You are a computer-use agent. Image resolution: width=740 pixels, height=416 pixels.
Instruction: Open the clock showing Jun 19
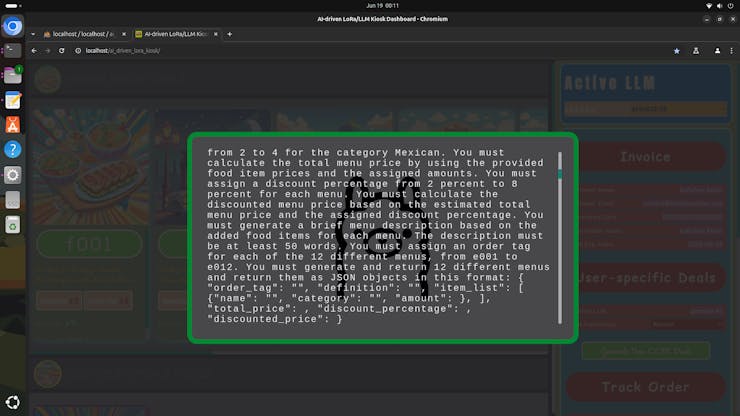pos(382,6)
